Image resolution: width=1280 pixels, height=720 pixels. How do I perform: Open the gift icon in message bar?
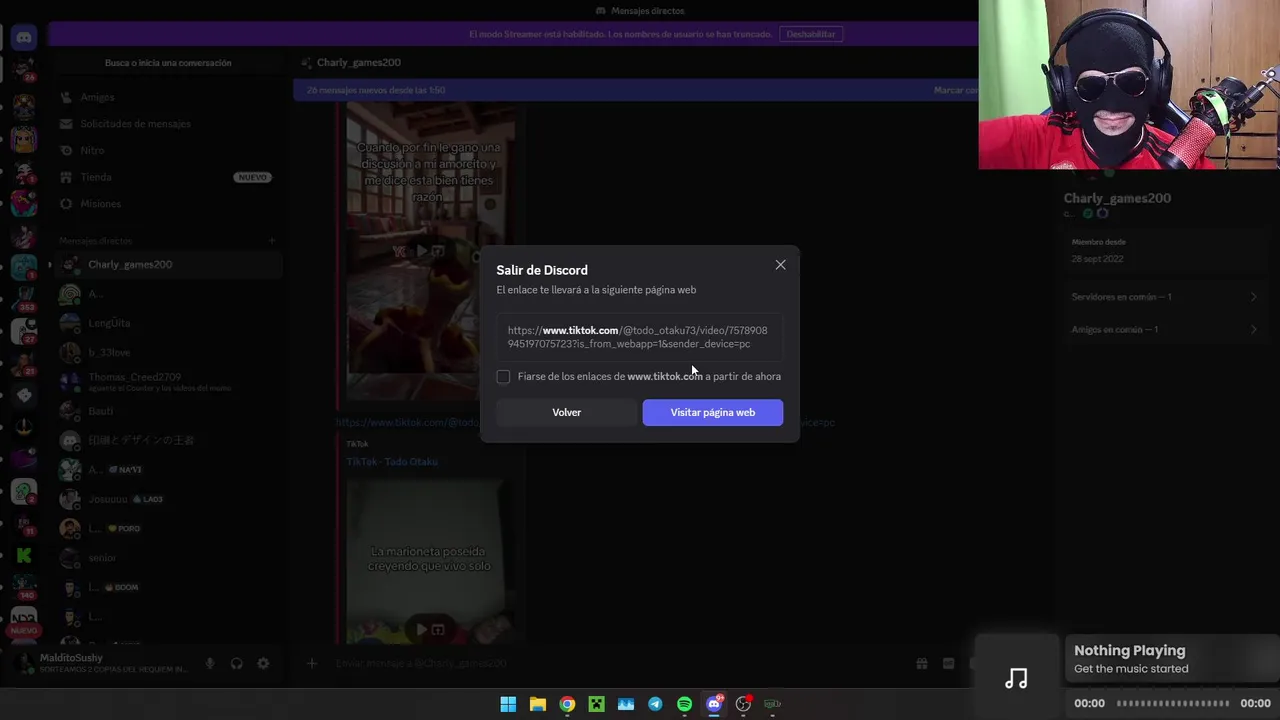coord(922,663)
